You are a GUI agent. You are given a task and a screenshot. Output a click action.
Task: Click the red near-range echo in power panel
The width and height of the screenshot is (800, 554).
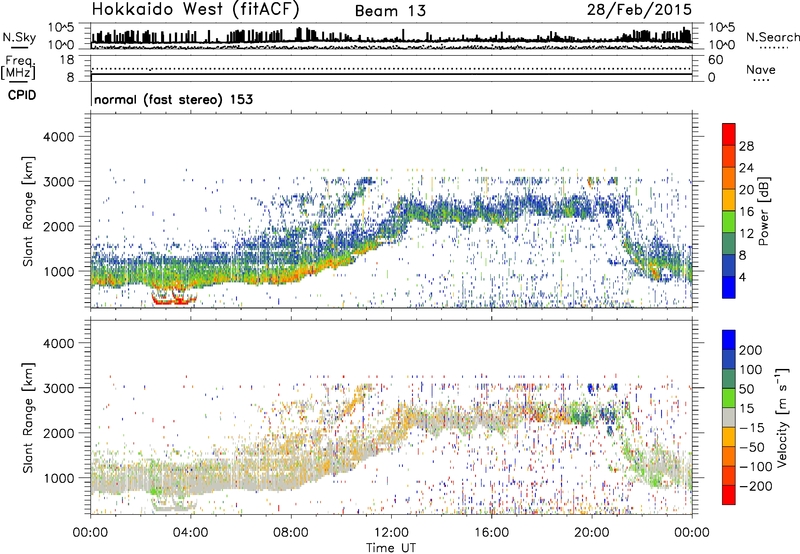point(173,299)
